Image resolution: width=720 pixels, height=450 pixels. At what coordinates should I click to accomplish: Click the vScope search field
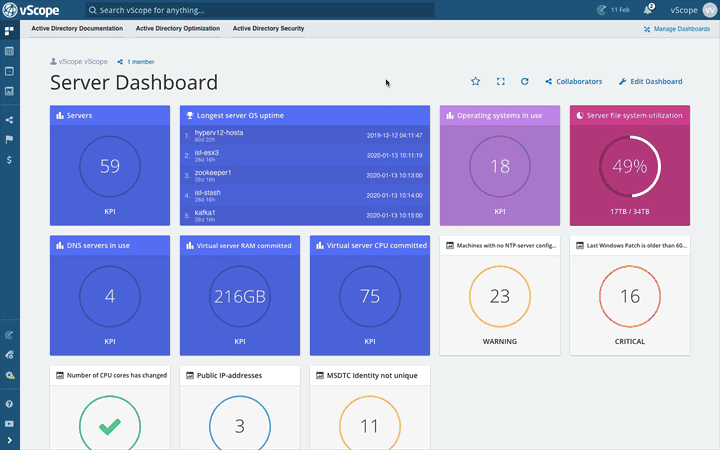tap(260, 10)
